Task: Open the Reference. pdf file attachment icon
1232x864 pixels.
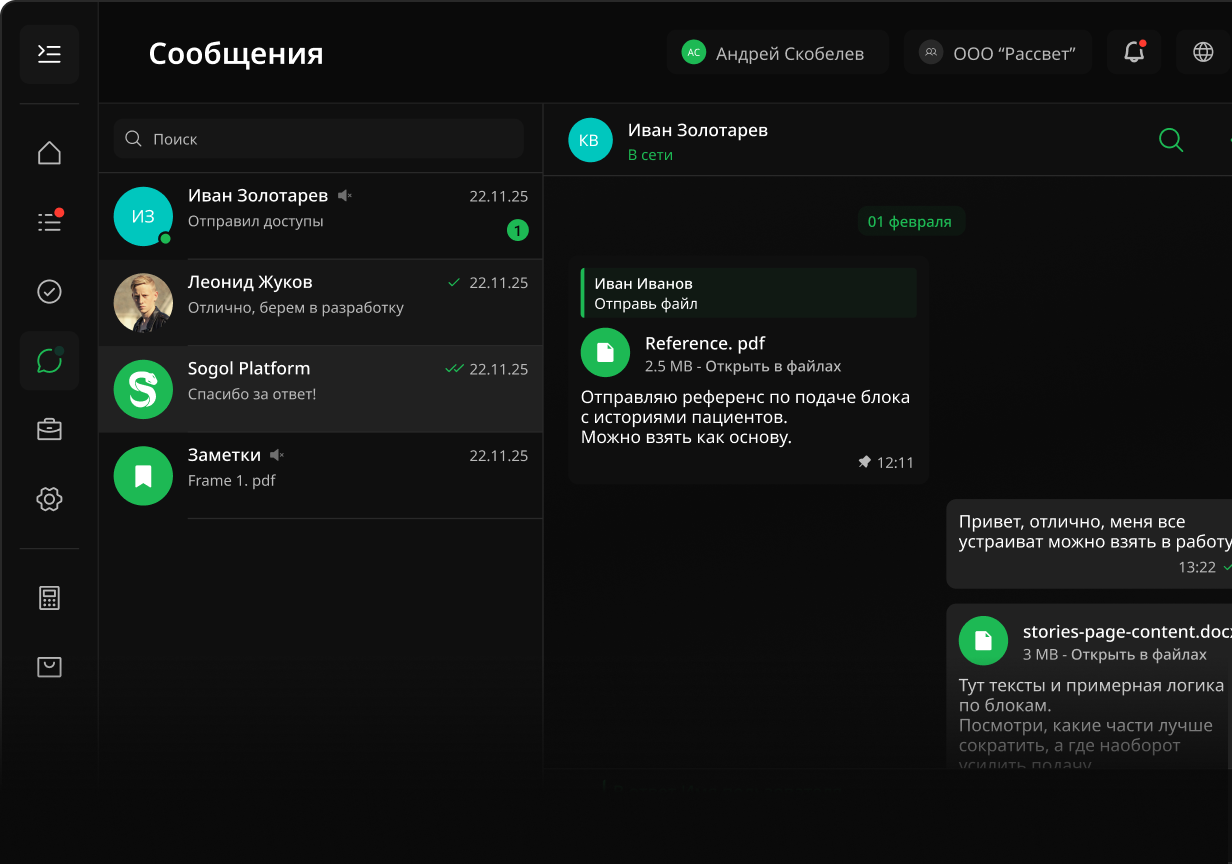Action: coord(605,353)
